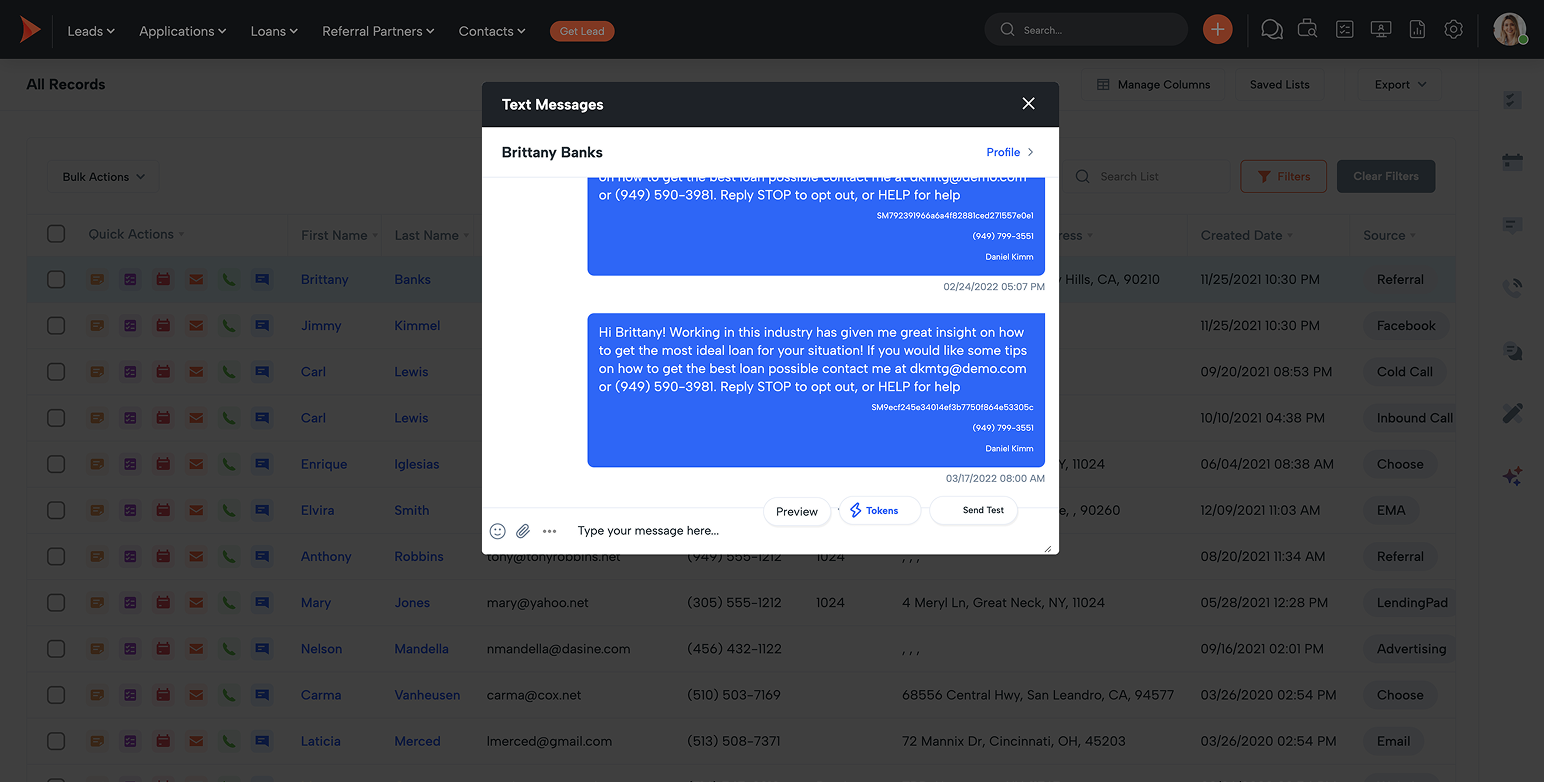Screen dimensions: 1544x782
Task: Click the phone icon in Laticia Merced row
Action: point(229,741)
